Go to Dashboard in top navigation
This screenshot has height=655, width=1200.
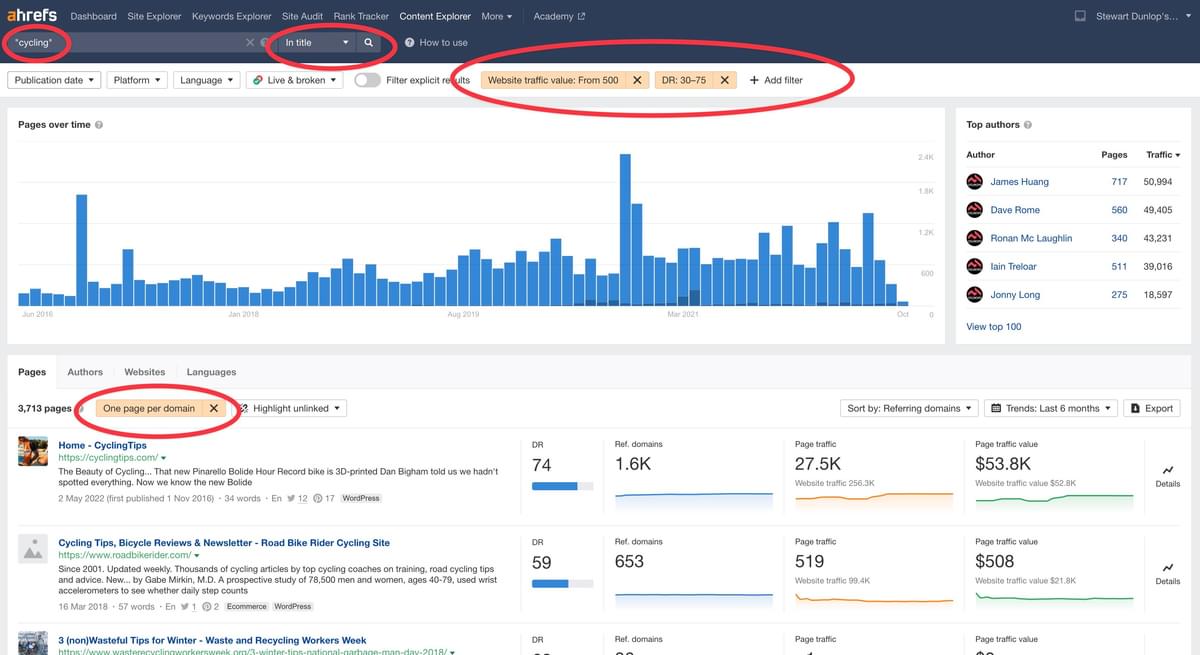(93, 16)
